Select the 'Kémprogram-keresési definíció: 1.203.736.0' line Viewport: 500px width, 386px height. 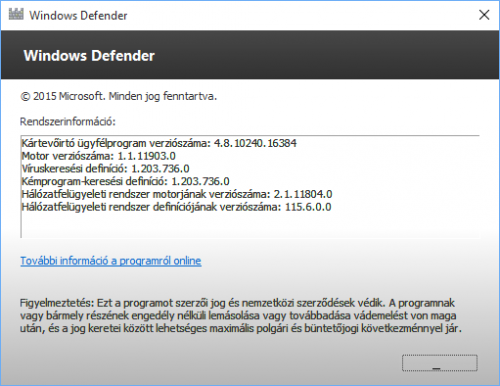click(126, 181)
